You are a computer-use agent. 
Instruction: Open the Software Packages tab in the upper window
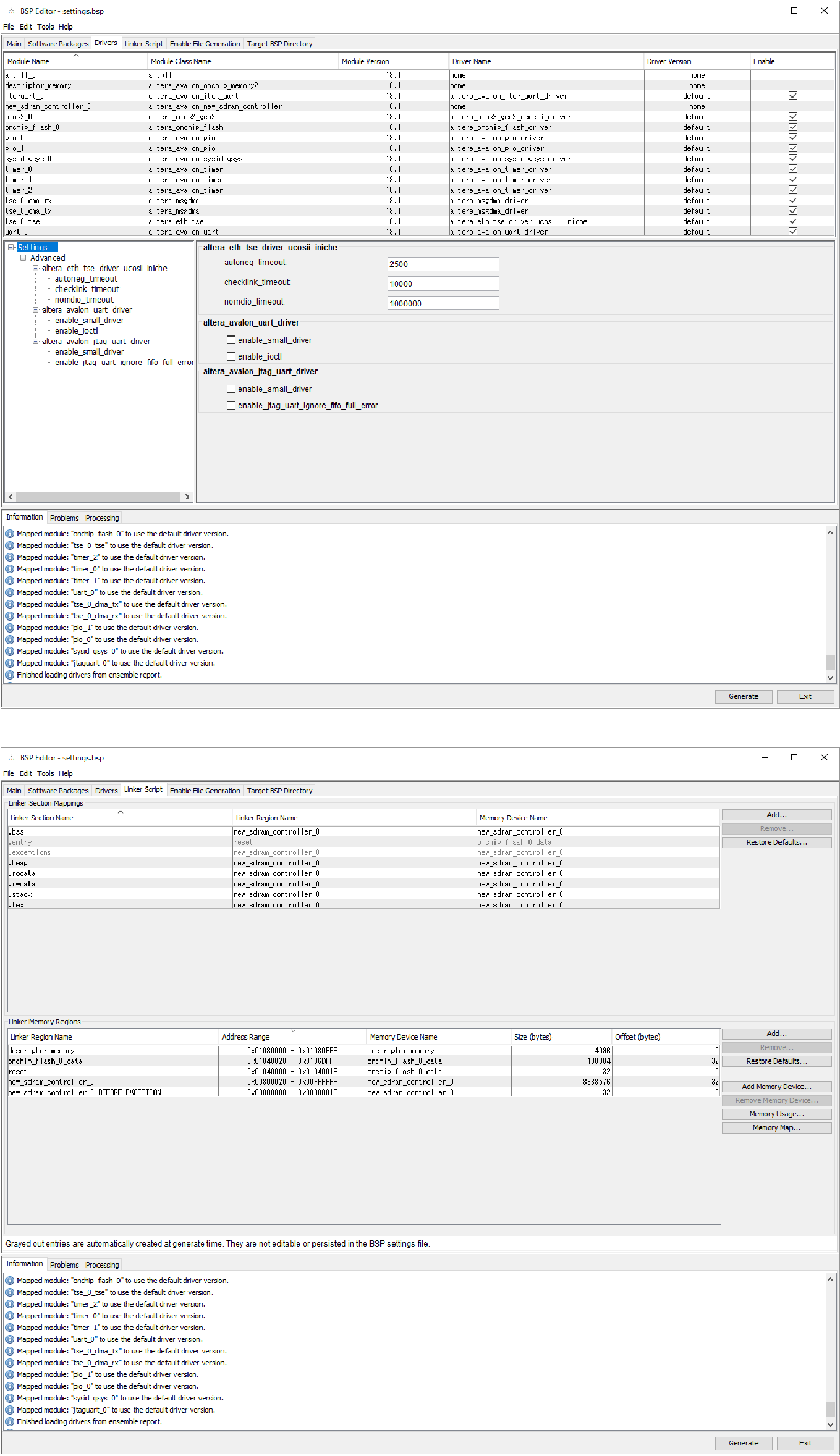(x=58, y=44)
